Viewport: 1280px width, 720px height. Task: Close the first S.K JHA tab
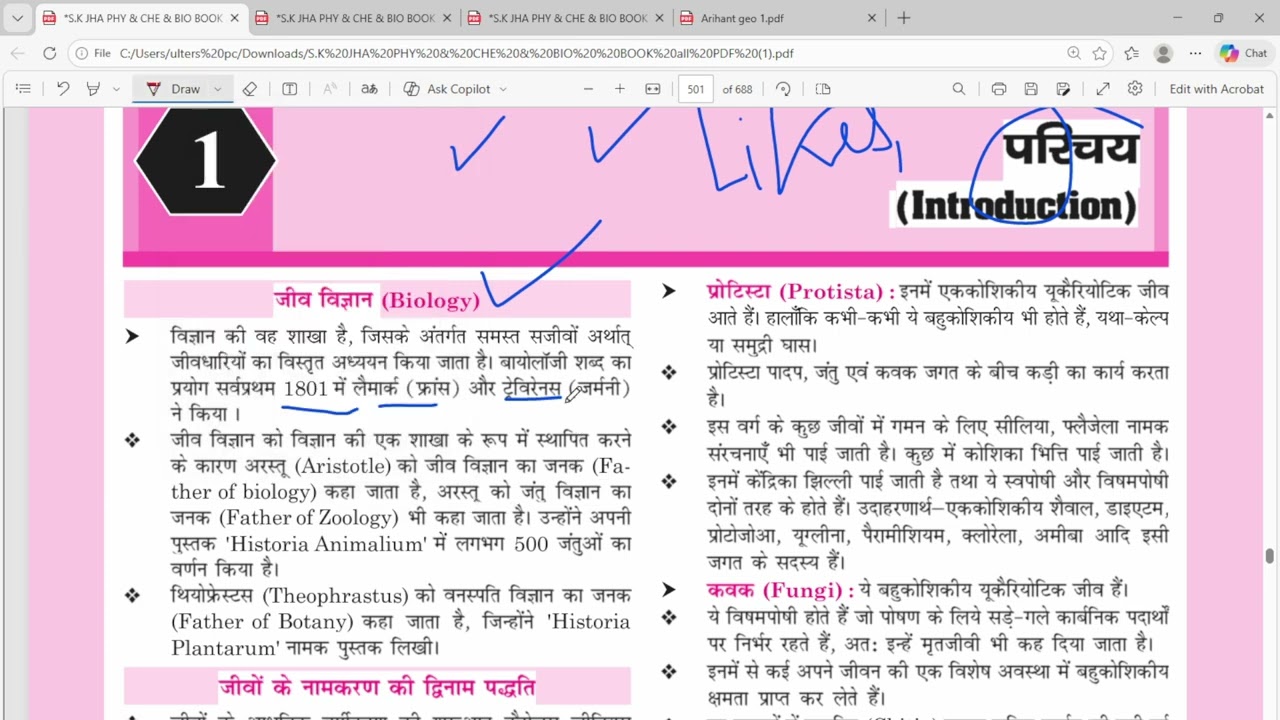pyautogui.click(x=235, y=18)
